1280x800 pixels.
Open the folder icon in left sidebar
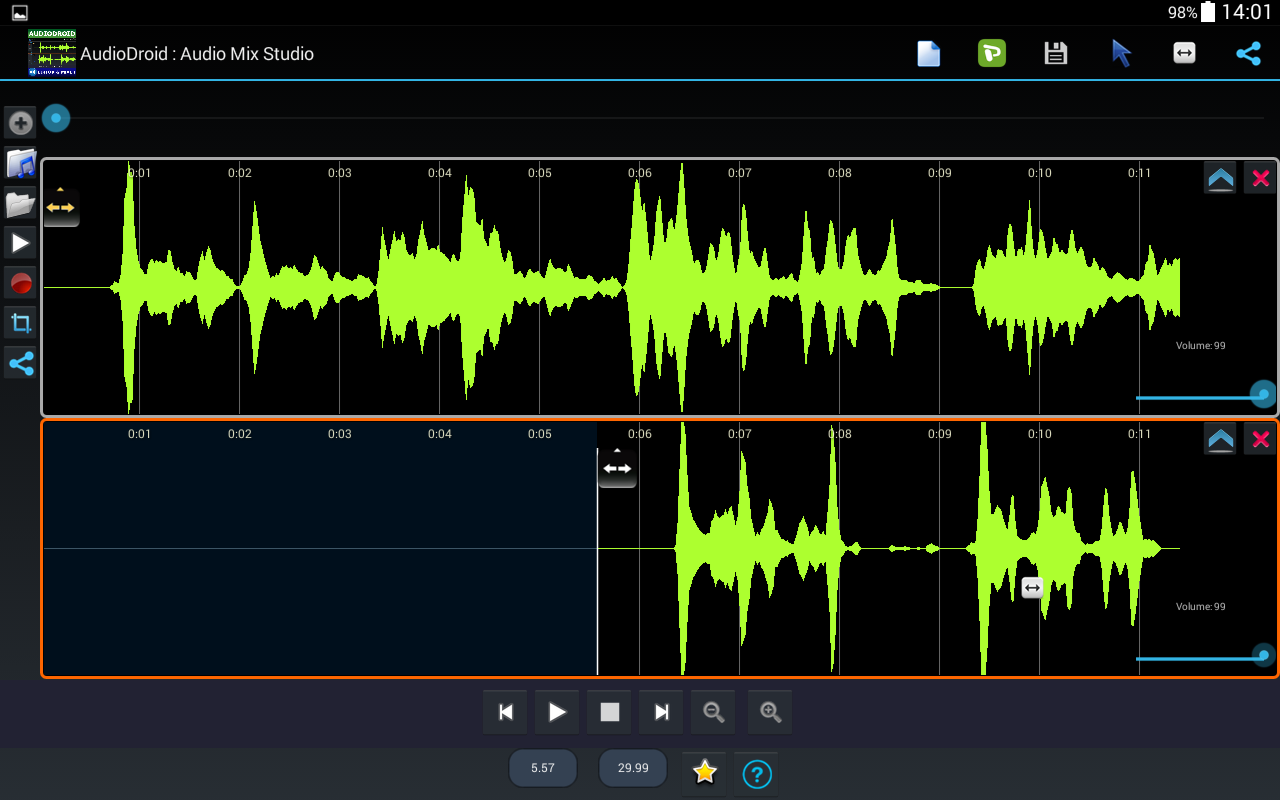[20, 204]
